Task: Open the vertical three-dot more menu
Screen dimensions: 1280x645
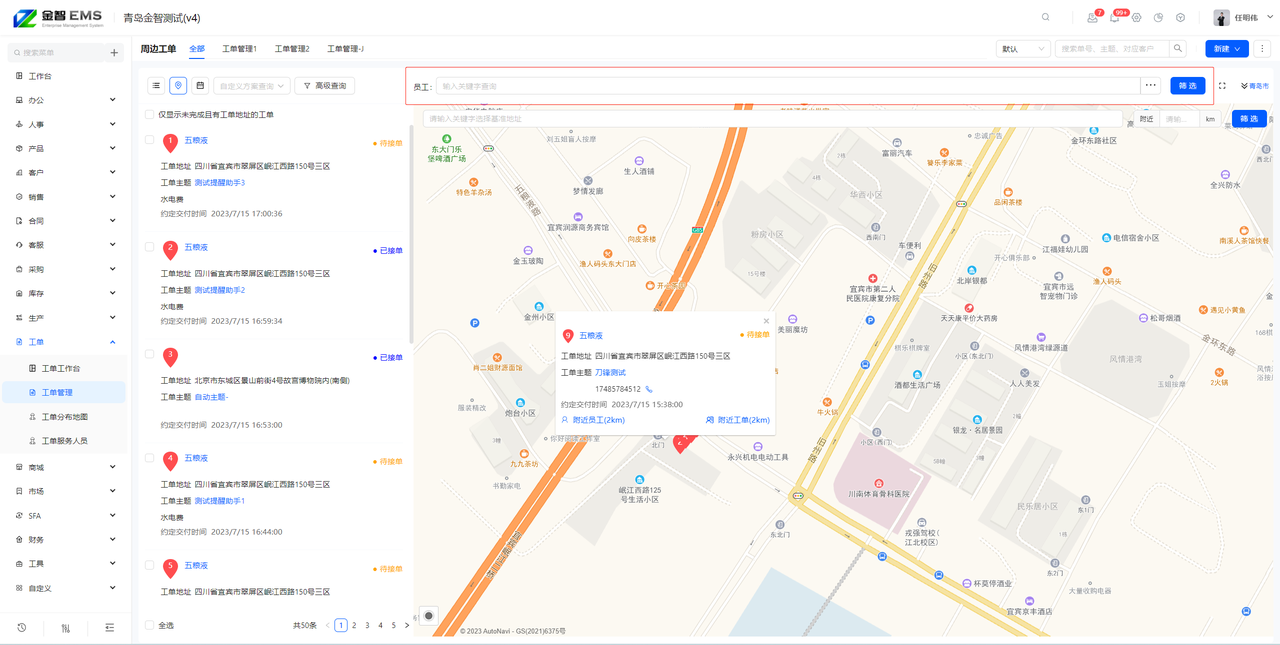Action: point(1262,49)
